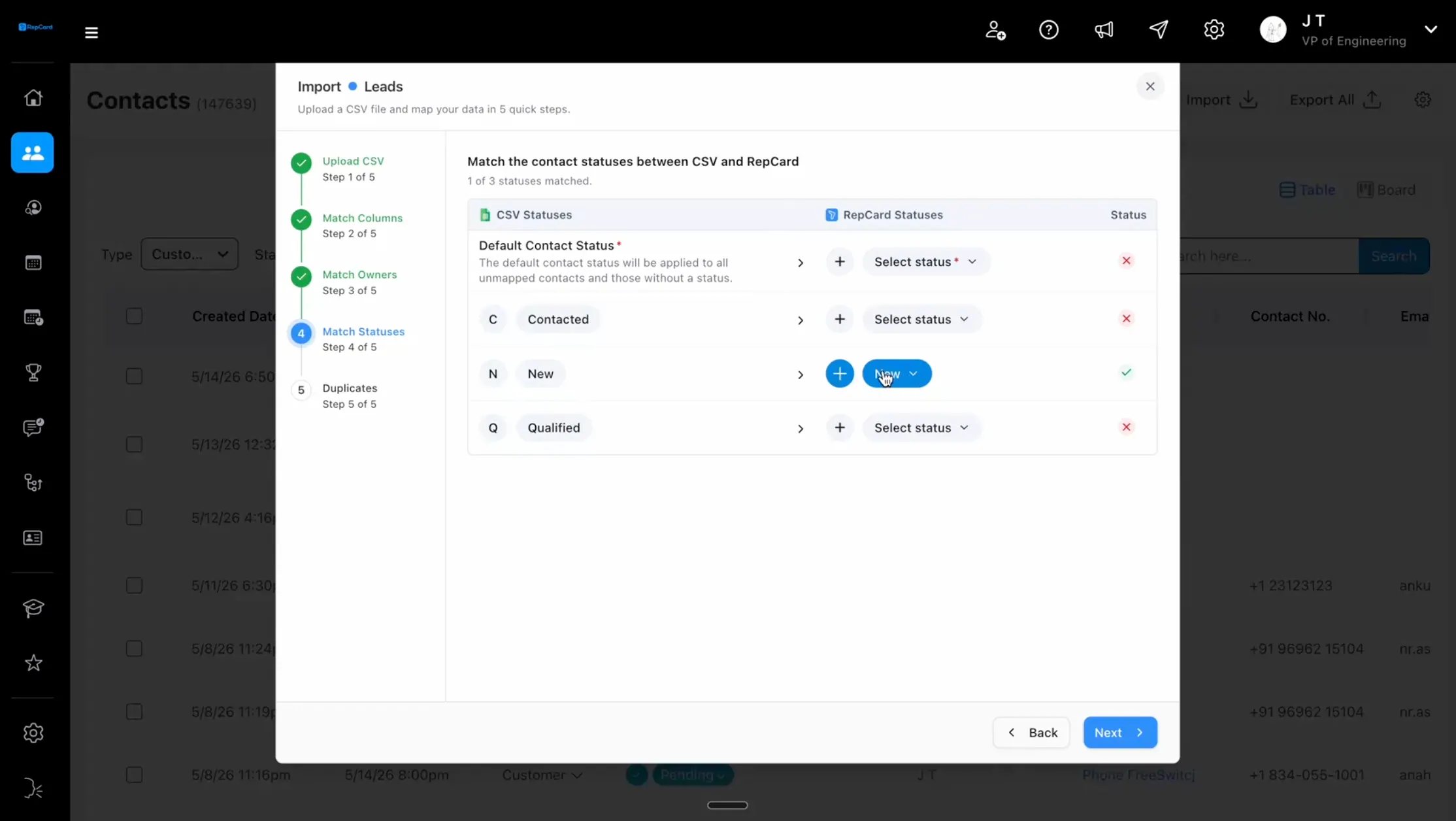
Task: Open header settings gear icon
Action: (x=1214, y=30)
